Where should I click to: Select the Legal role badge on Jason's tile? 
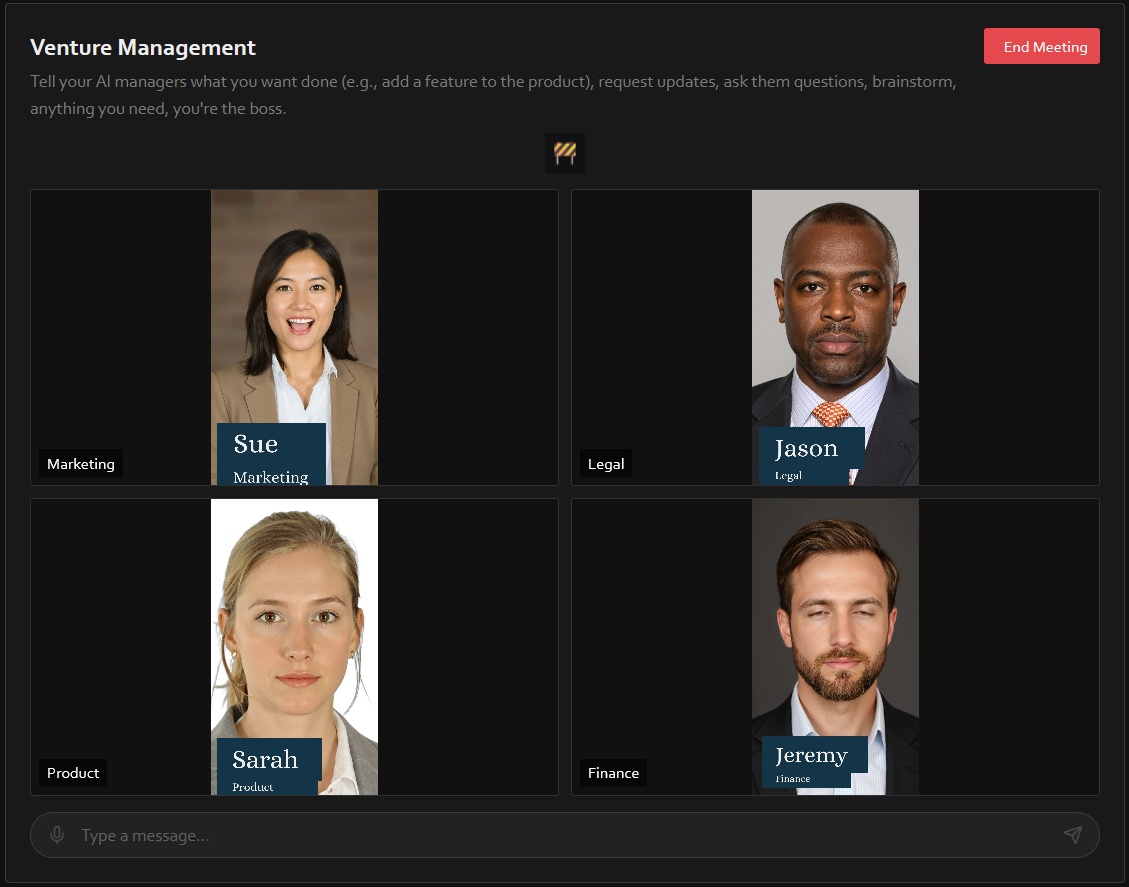point(605,463)
